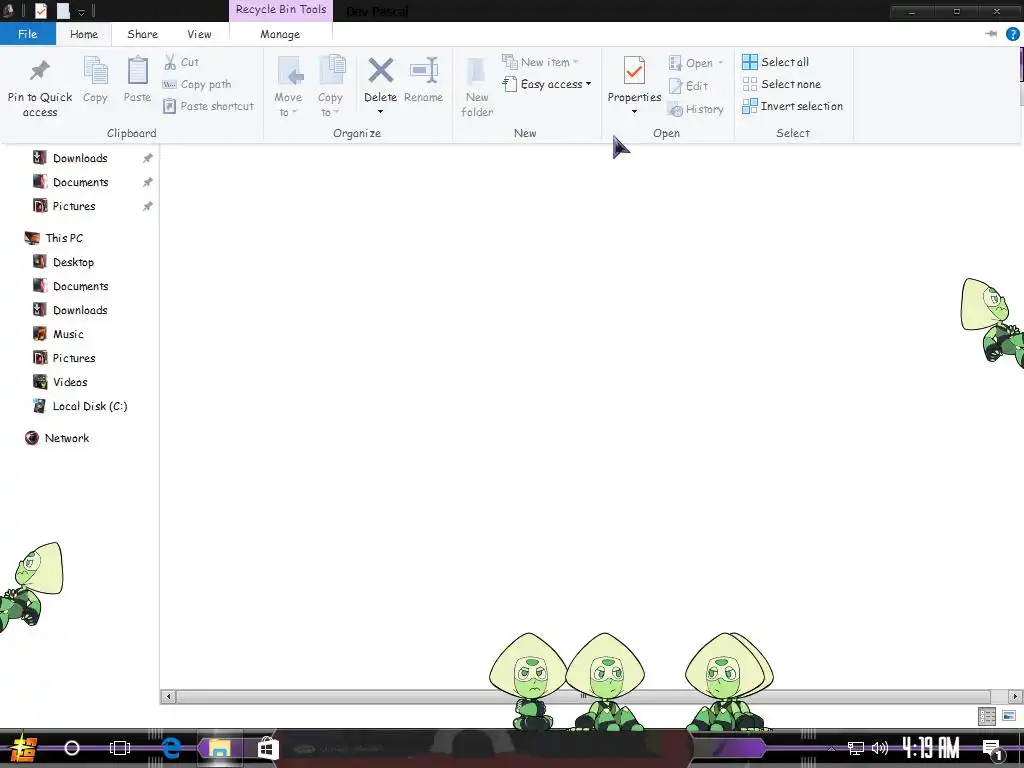Open pinned Pictures in Quick access

(x=74, y=206)
